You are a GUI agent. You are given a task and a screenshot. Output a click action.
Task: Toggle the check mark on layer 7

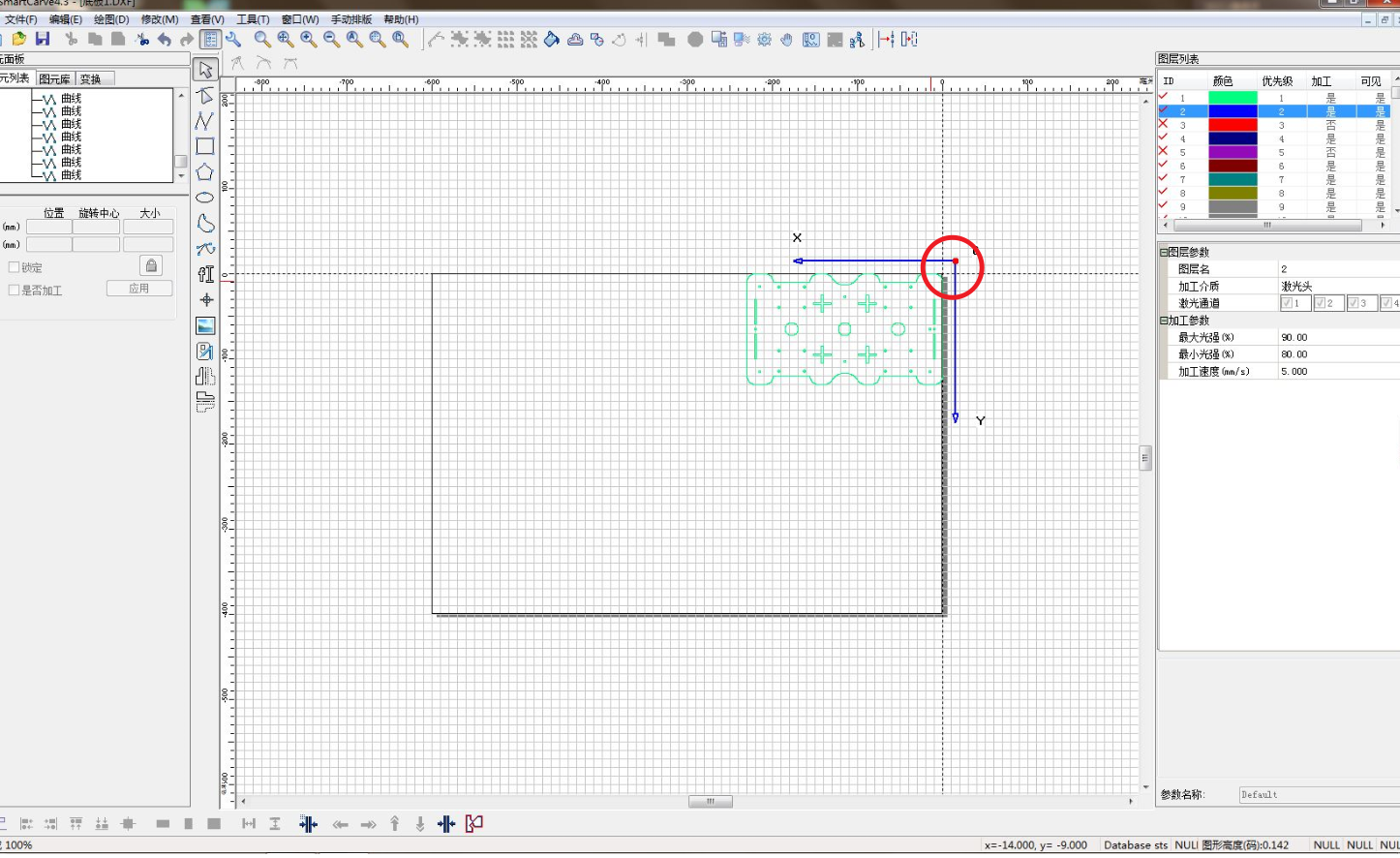pos(1163,179)
